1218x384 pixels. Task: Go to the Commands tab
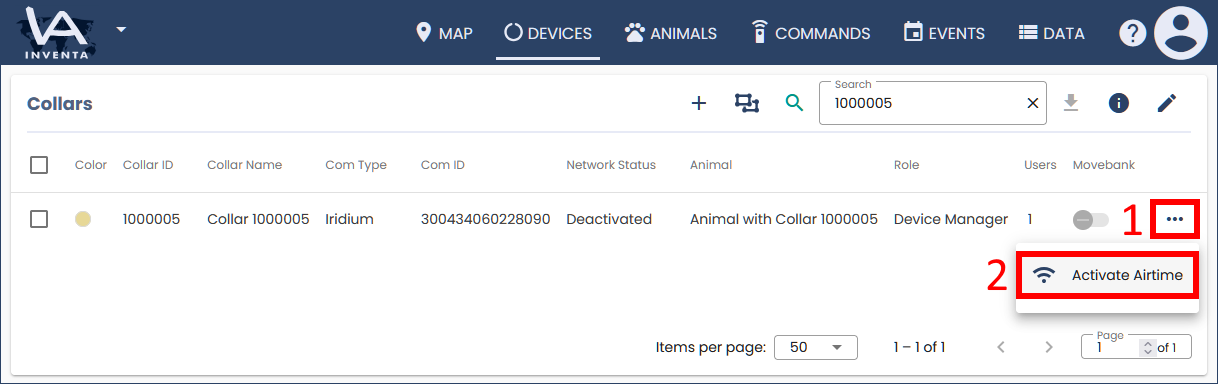point(811,33)
